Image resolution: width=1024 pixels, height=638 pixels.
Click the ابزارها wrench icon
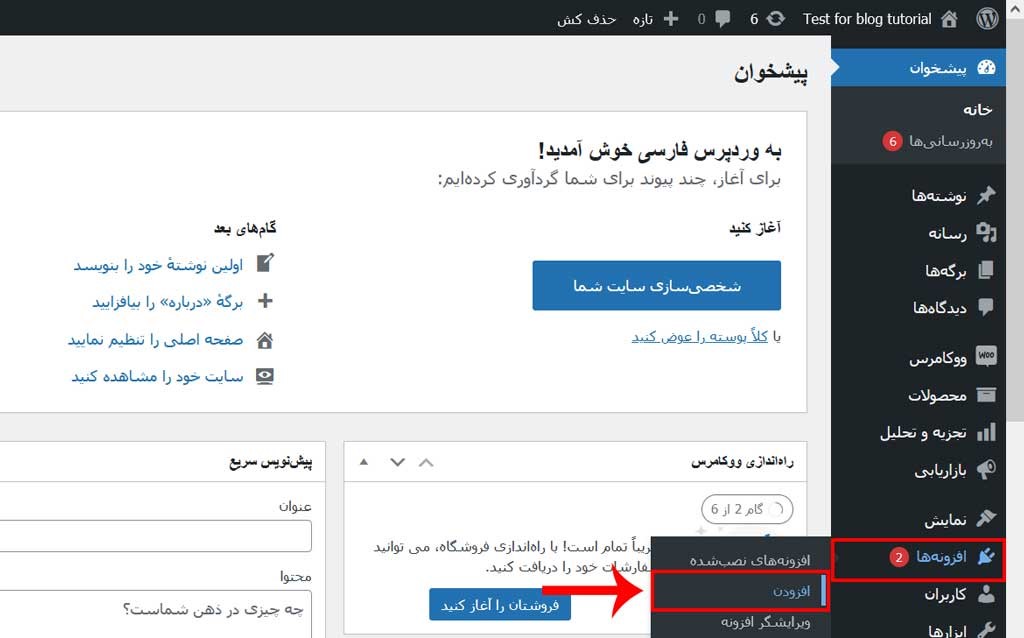point(986,630)
